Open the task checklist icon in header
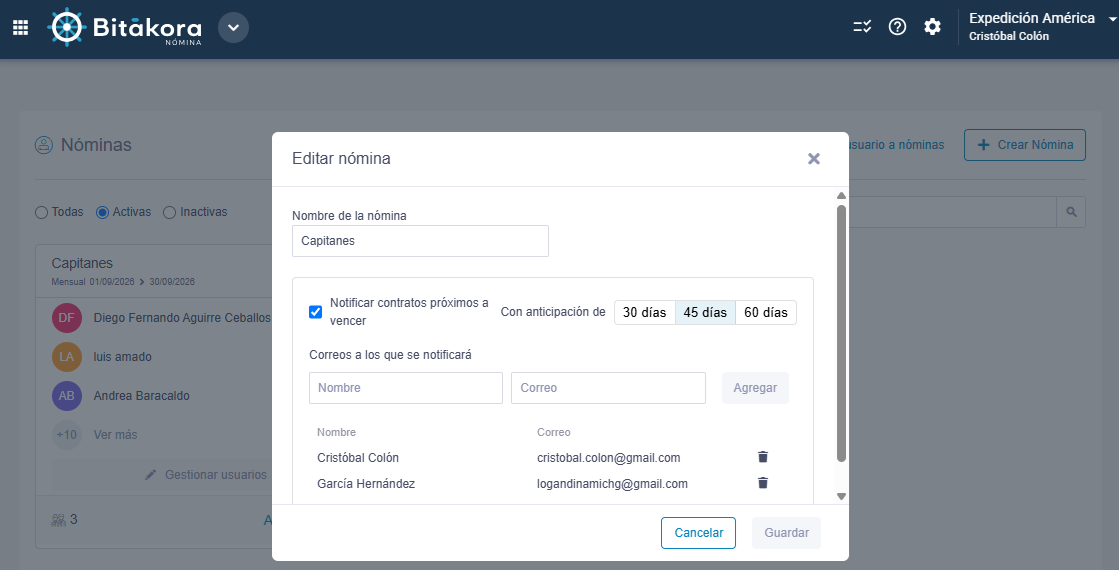The width and height of the screenshot is (1119, 570). pos(862,27)
